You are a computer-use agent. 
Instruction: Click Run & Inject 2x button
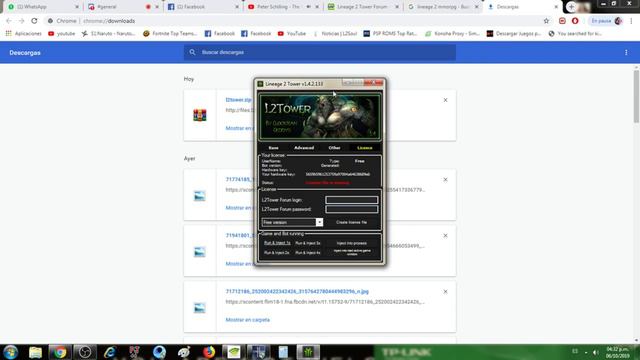click(x=277, y=253)
